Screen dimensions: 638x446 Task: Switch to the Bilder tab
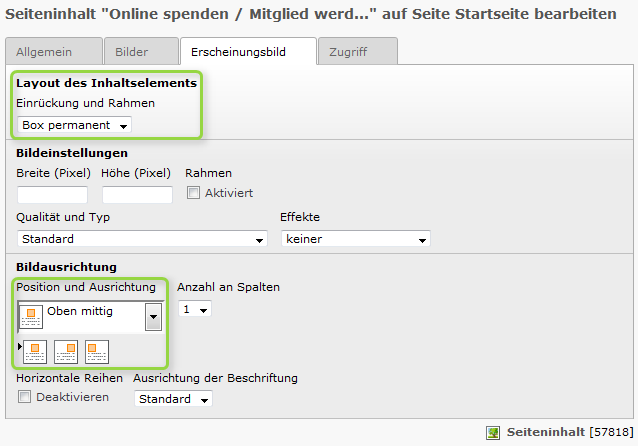[x=131, y=51]
